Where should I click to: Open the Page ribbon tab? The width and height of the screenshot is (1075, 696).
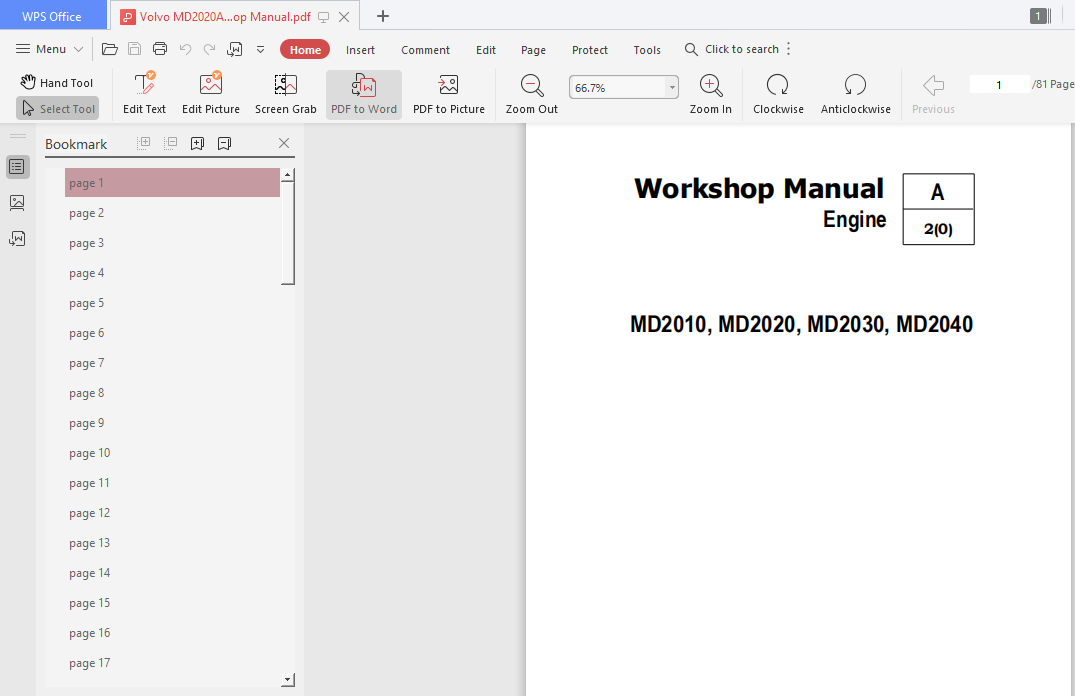[x=533, y=50]
